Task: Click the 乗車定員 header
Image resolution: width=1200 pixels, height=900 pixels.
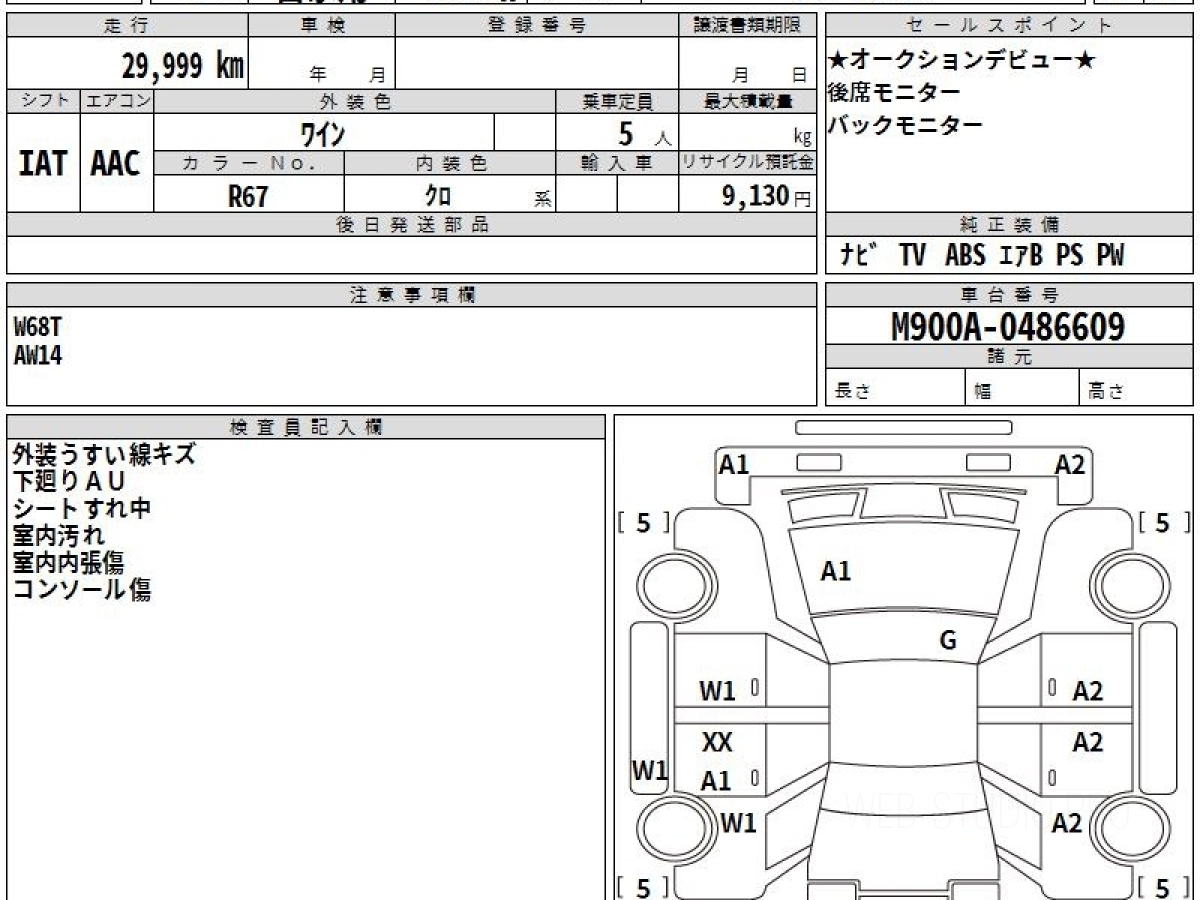Action: click(617, 101)
